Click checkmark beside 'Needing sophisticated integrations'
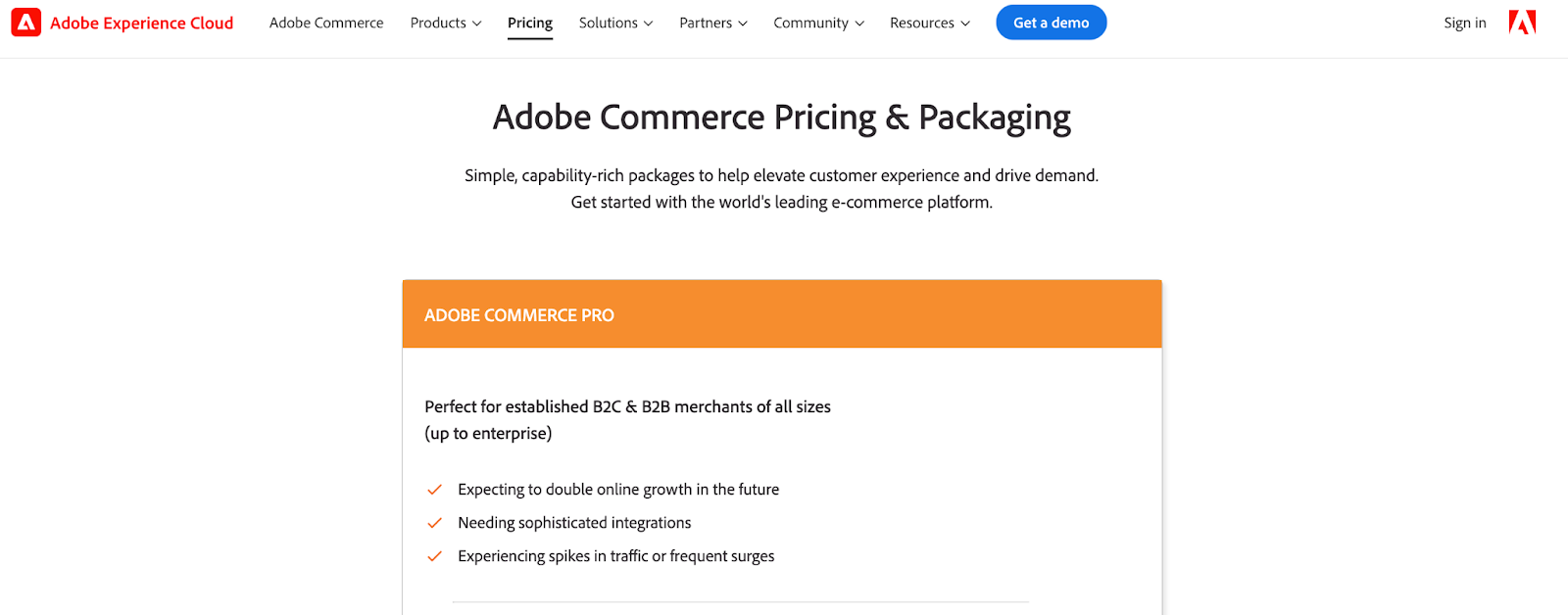Screen dimensions: 1568x615 (434, 523)
